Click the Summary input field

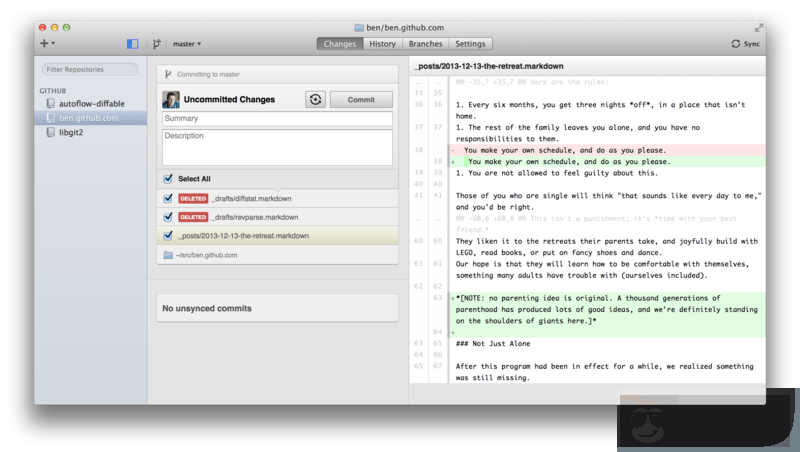(x=277, y=119)
